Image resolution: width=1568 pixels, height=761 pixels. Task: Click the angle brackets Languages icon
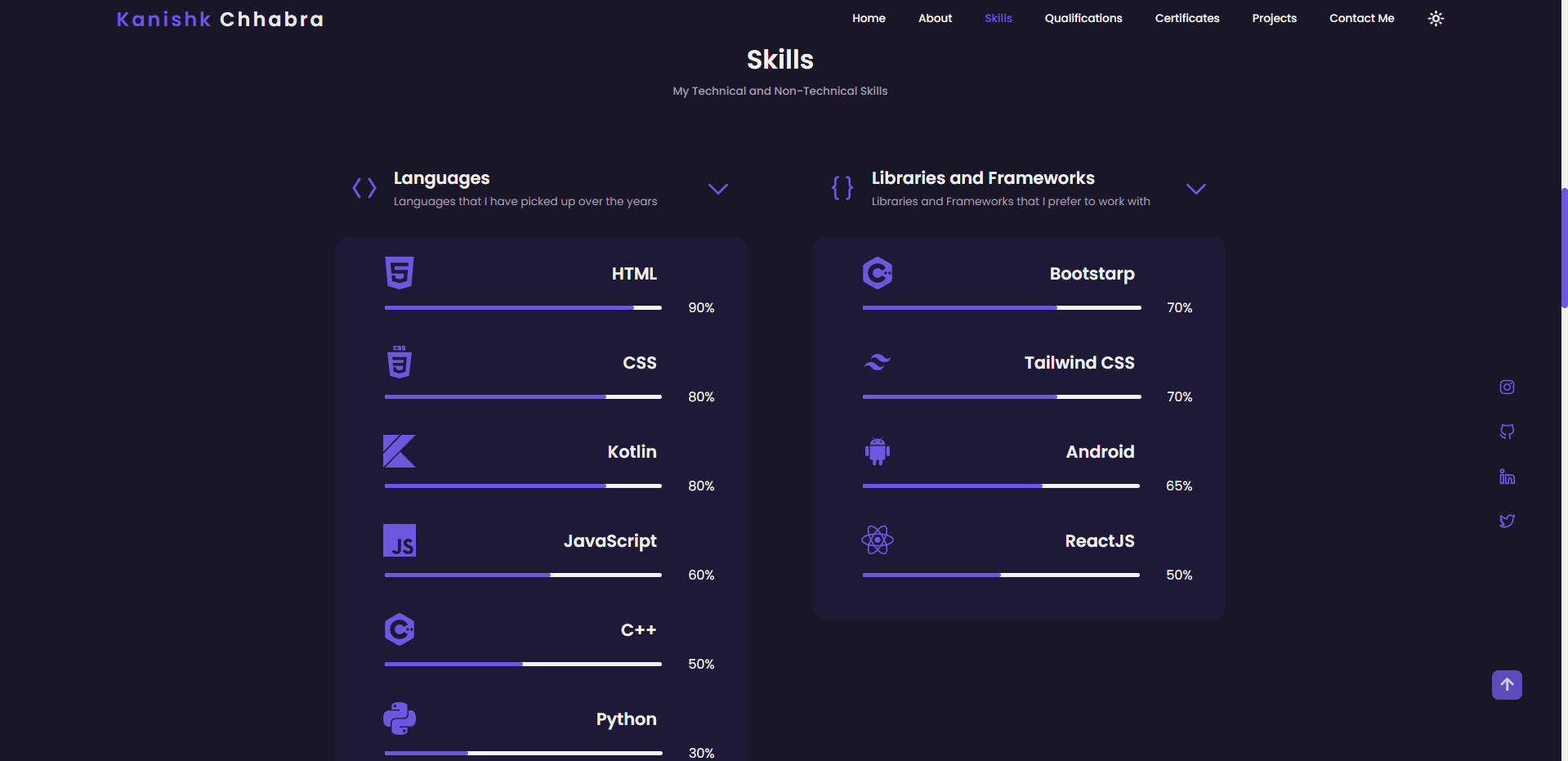tap(364, 188)
